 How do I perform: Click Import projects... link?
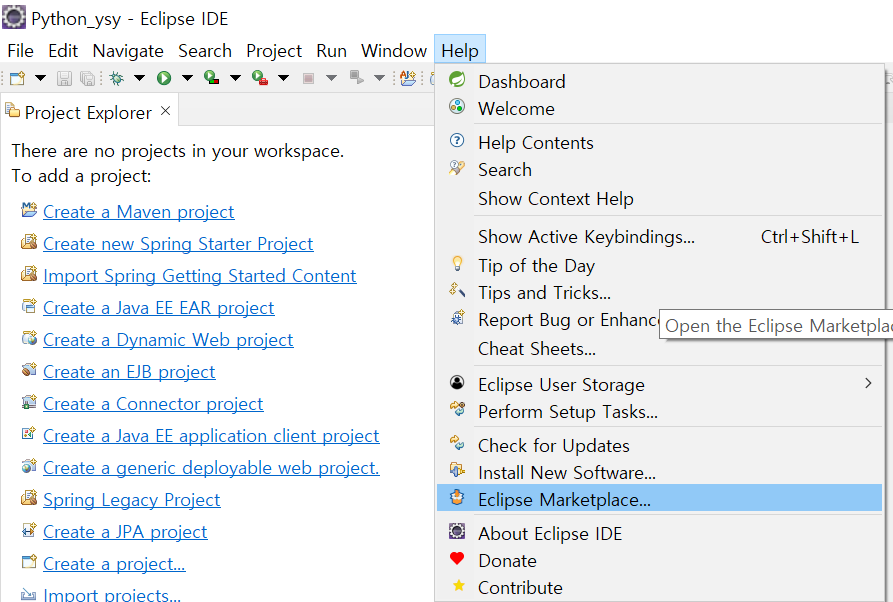(112, 594)
